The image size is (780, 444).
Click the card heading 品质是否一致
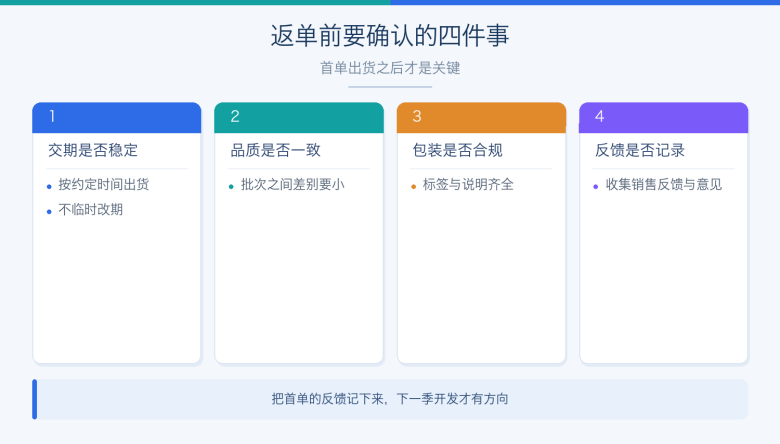click(x=276, y=150)
